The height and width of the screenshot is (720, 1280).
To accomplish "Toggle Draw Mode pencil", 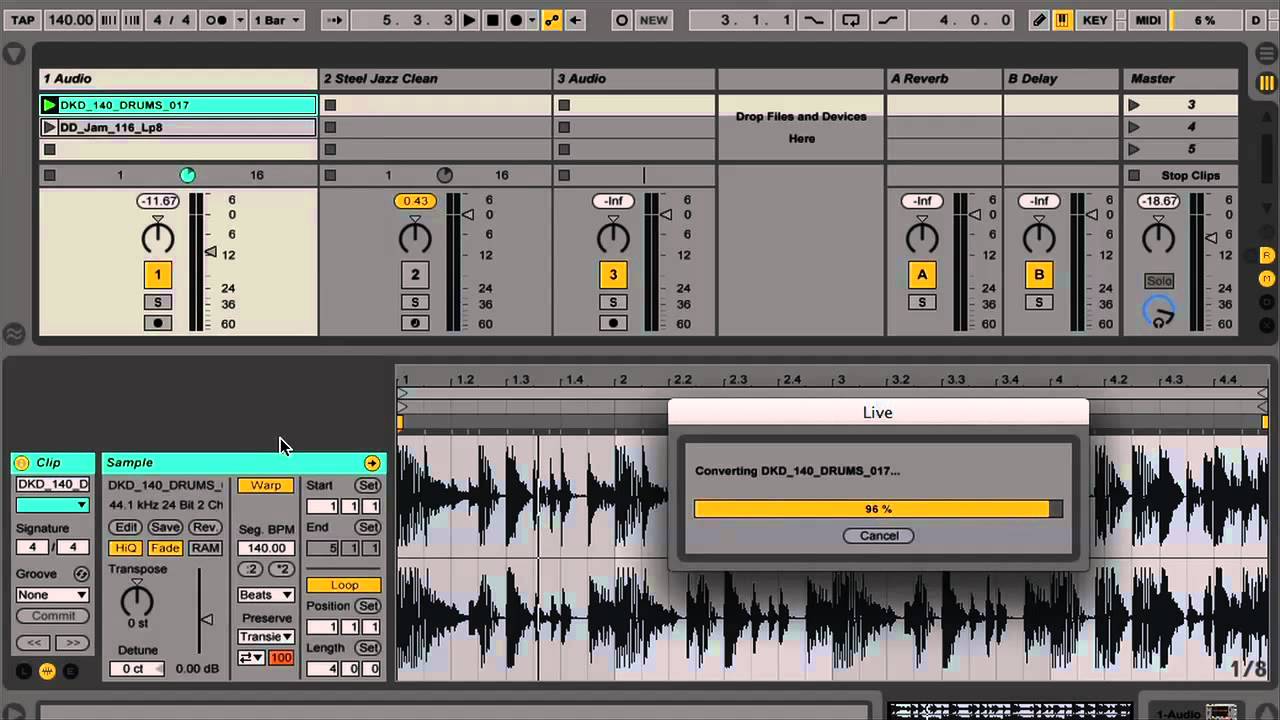I will pos(1040,20).
